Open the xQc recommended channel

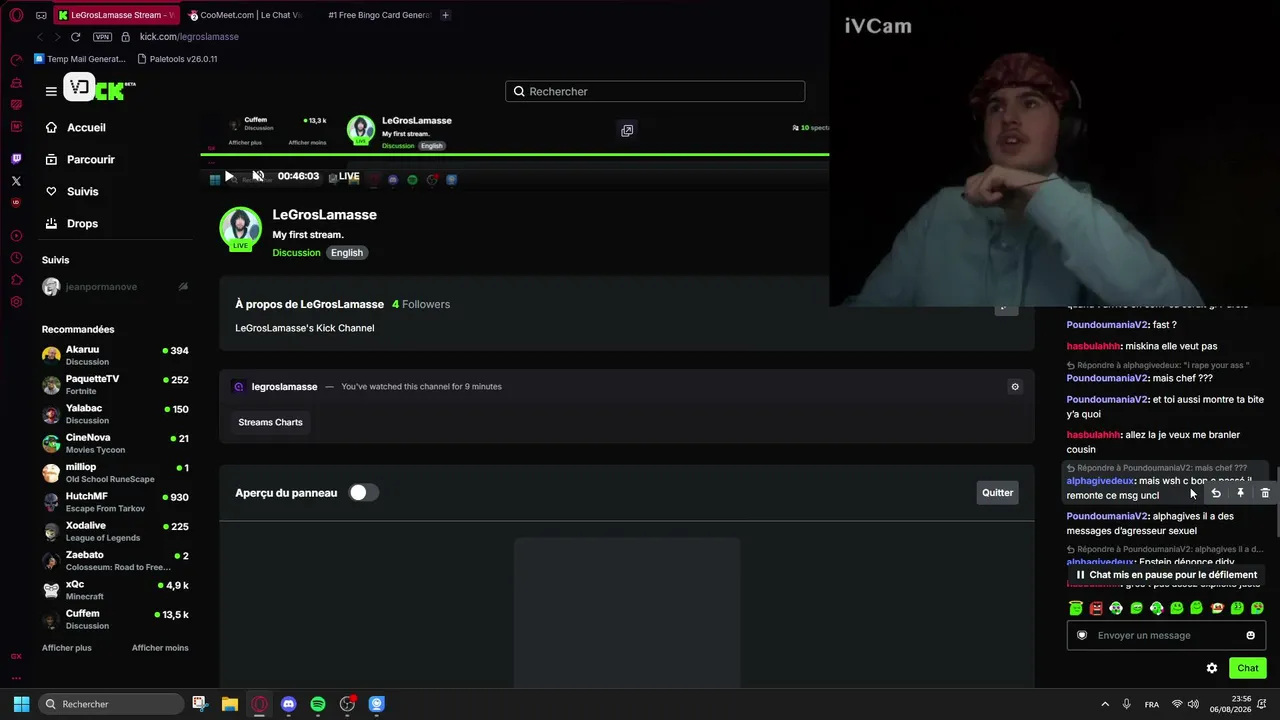[x=116, y=590]
